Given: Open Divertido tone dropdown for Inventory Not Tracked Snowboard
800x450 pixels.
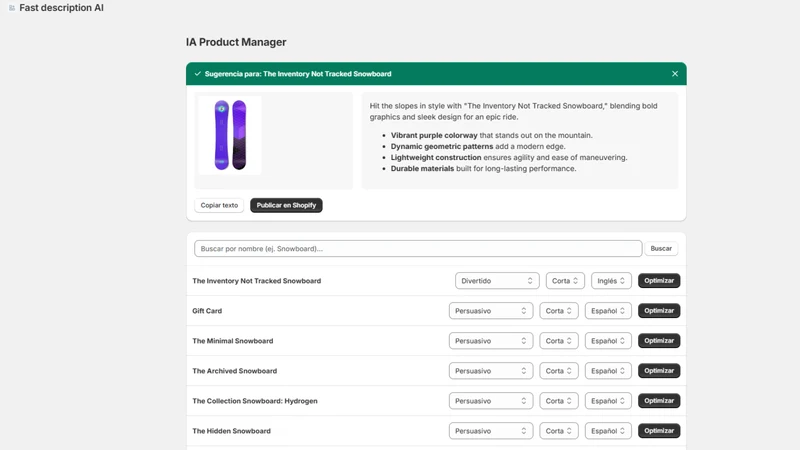Looking at the screenshot, I should tap(497, 281).
